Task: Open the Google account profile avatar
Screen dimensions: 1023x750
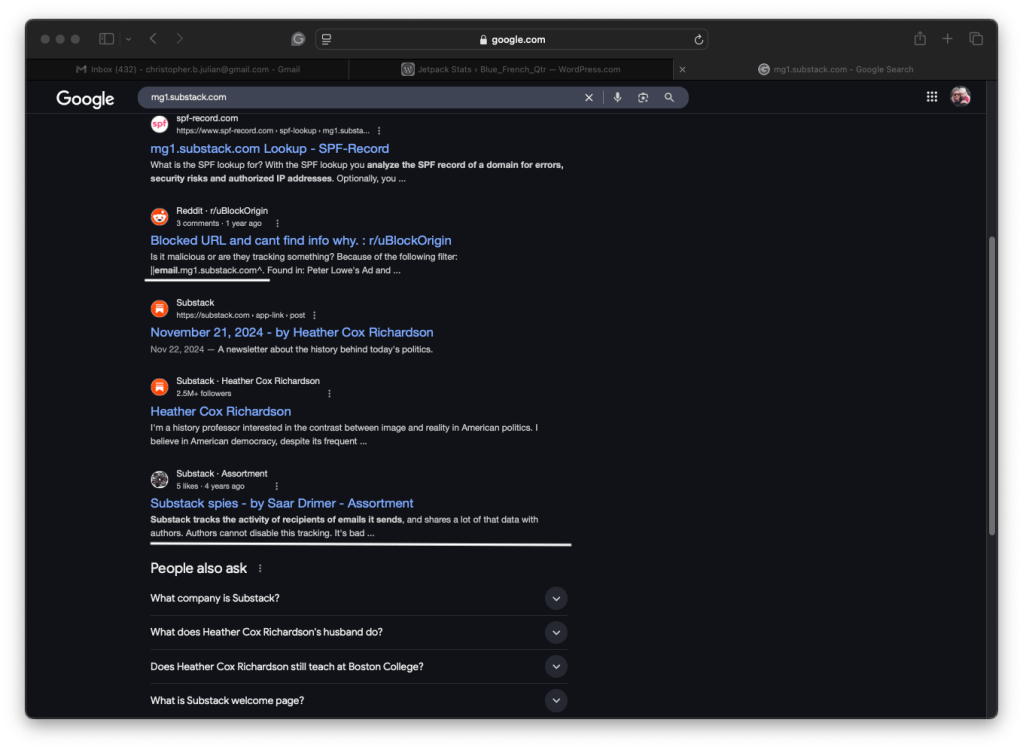Action: coord(960,97)
